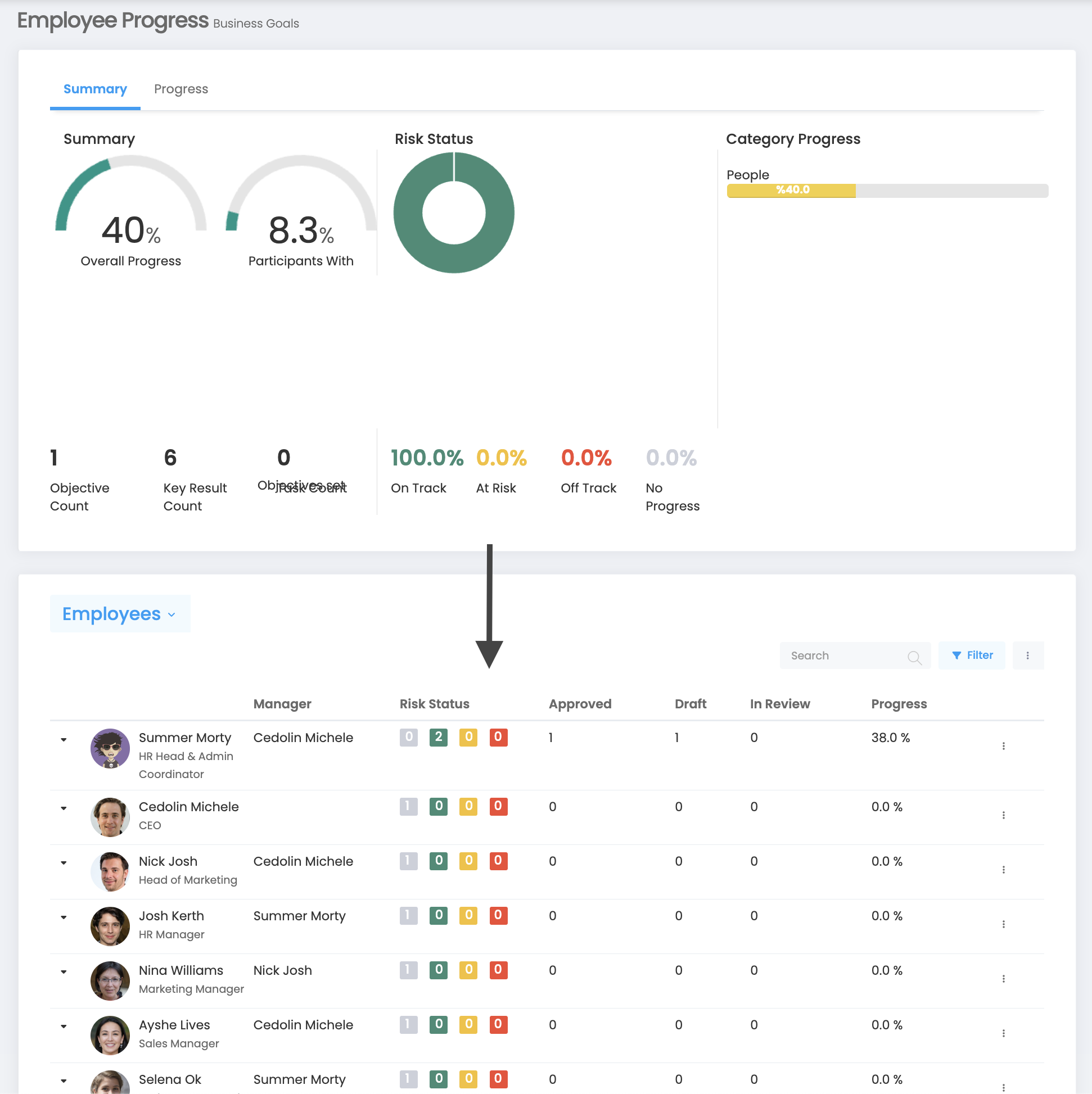This screenshot has height=1094, width=1092.
Task: Switch to the Progress tab
Action: pos(181,89)
